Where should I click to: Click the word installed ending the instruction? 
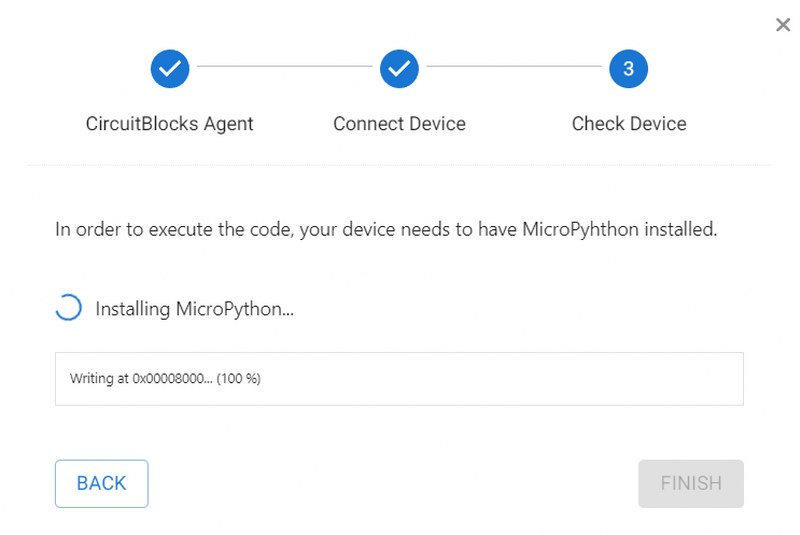pos(680,229)
